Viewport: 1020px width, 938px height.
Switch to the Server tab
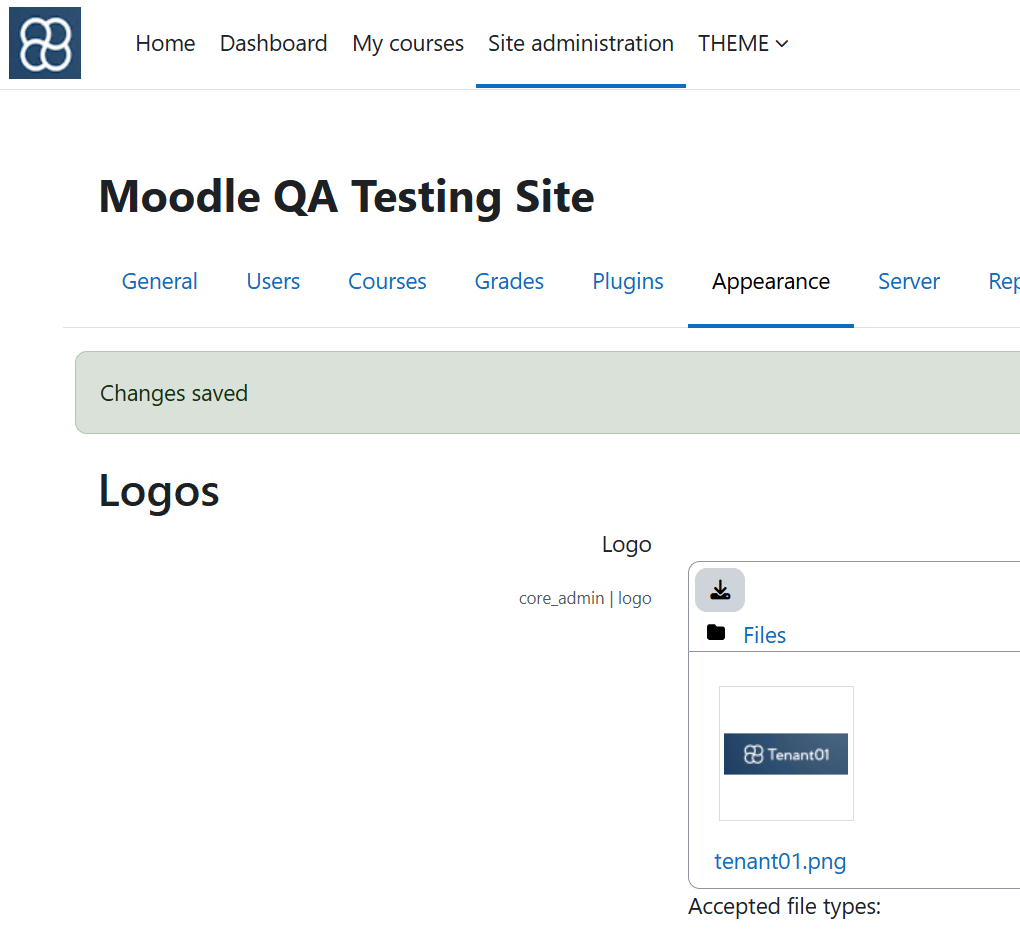coord(909,282)
